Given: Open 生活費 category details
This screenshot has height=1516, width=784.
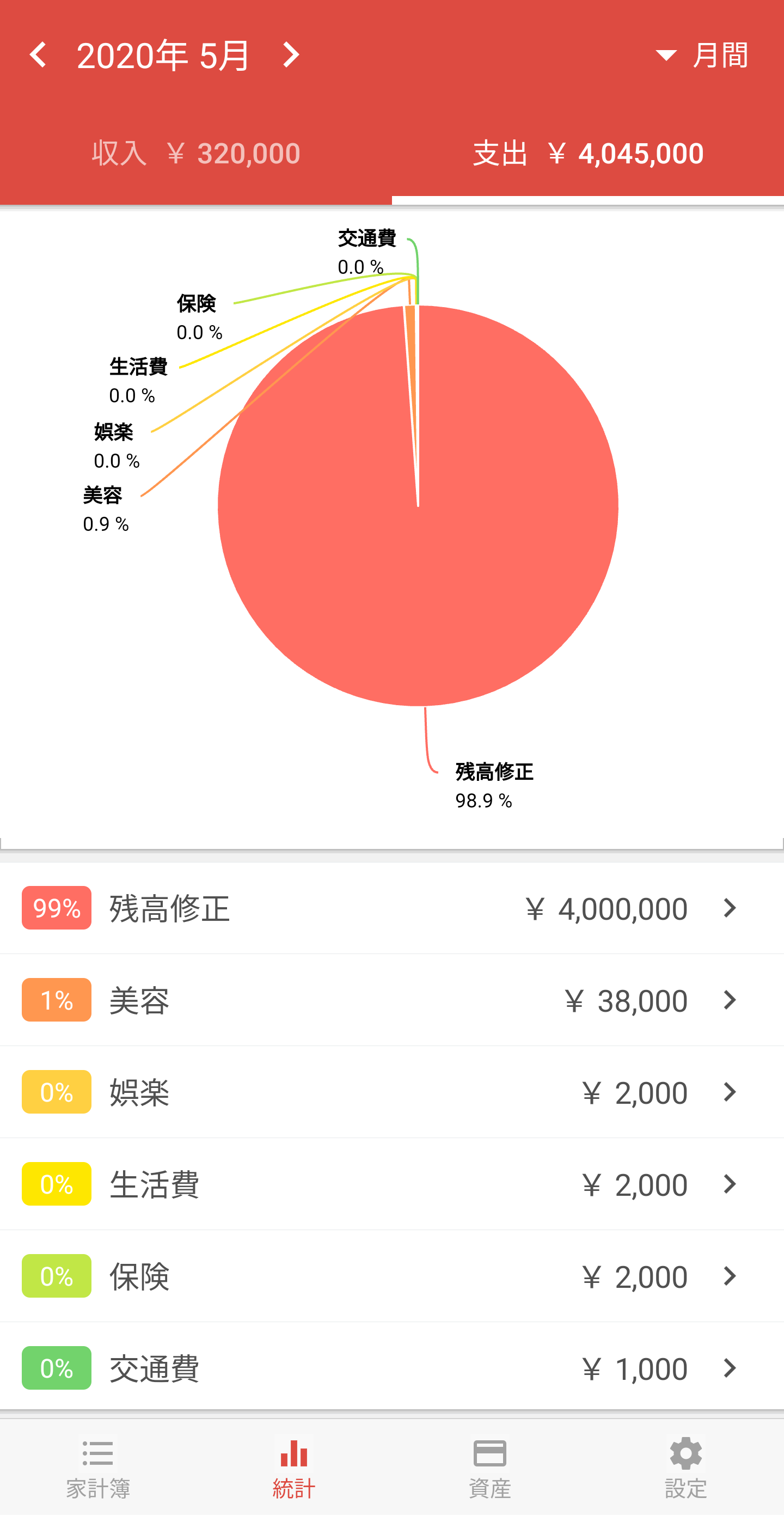Looking at the screenshot, I should point(392,1183).
